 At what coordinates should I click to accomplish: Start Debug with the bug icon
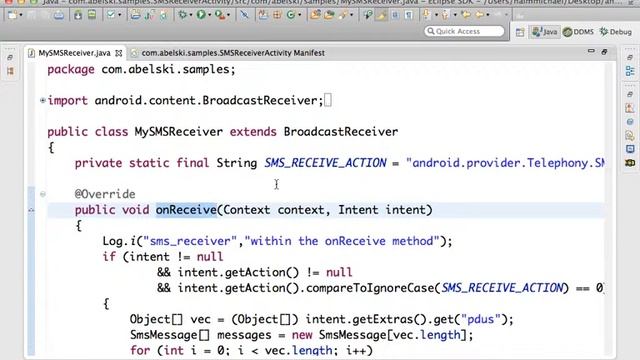click(x=182, y=15)
